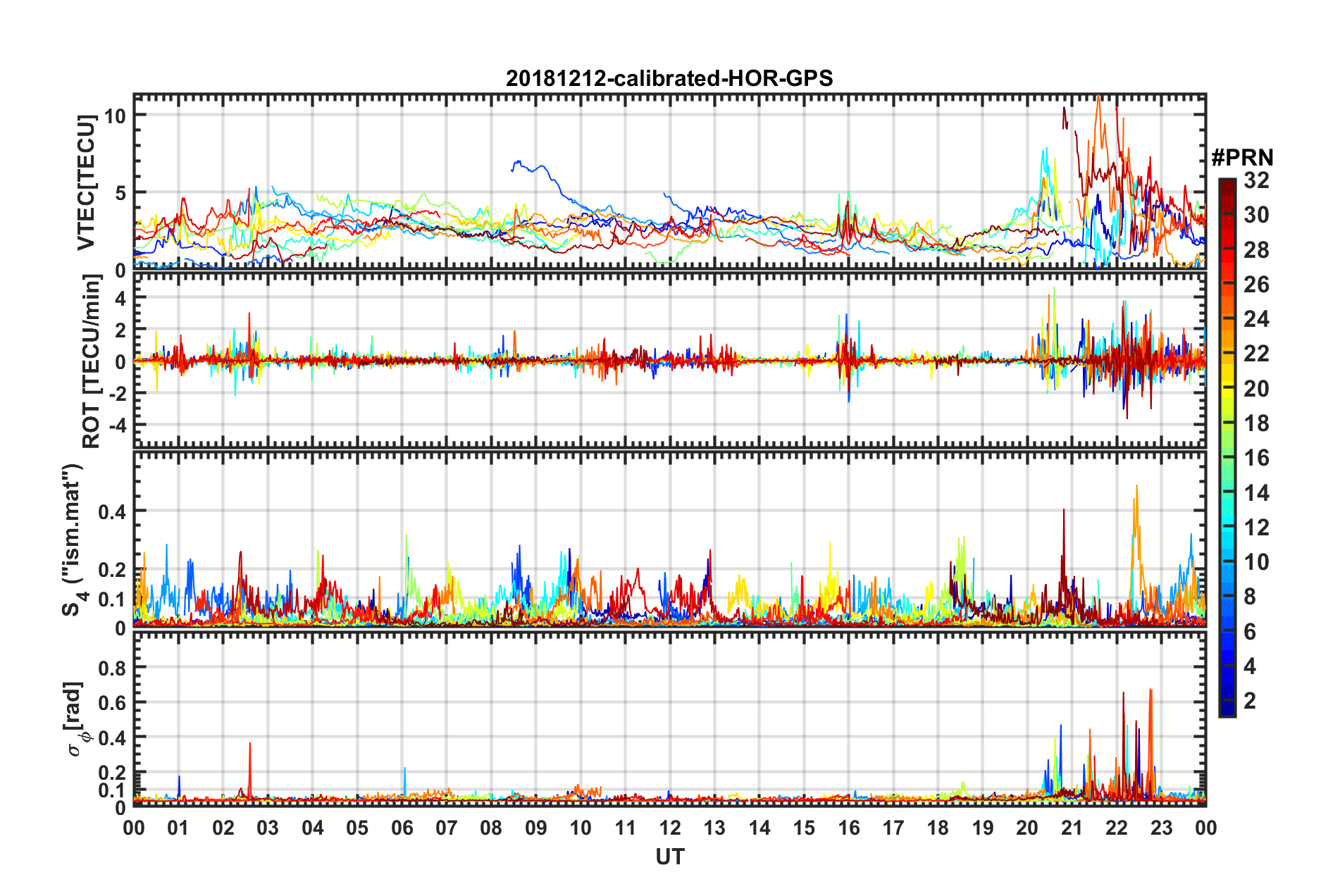The image size is (1340, 896).
Task: Click the S4 ("ism.mat") axis label
Action: pos(73,540)
